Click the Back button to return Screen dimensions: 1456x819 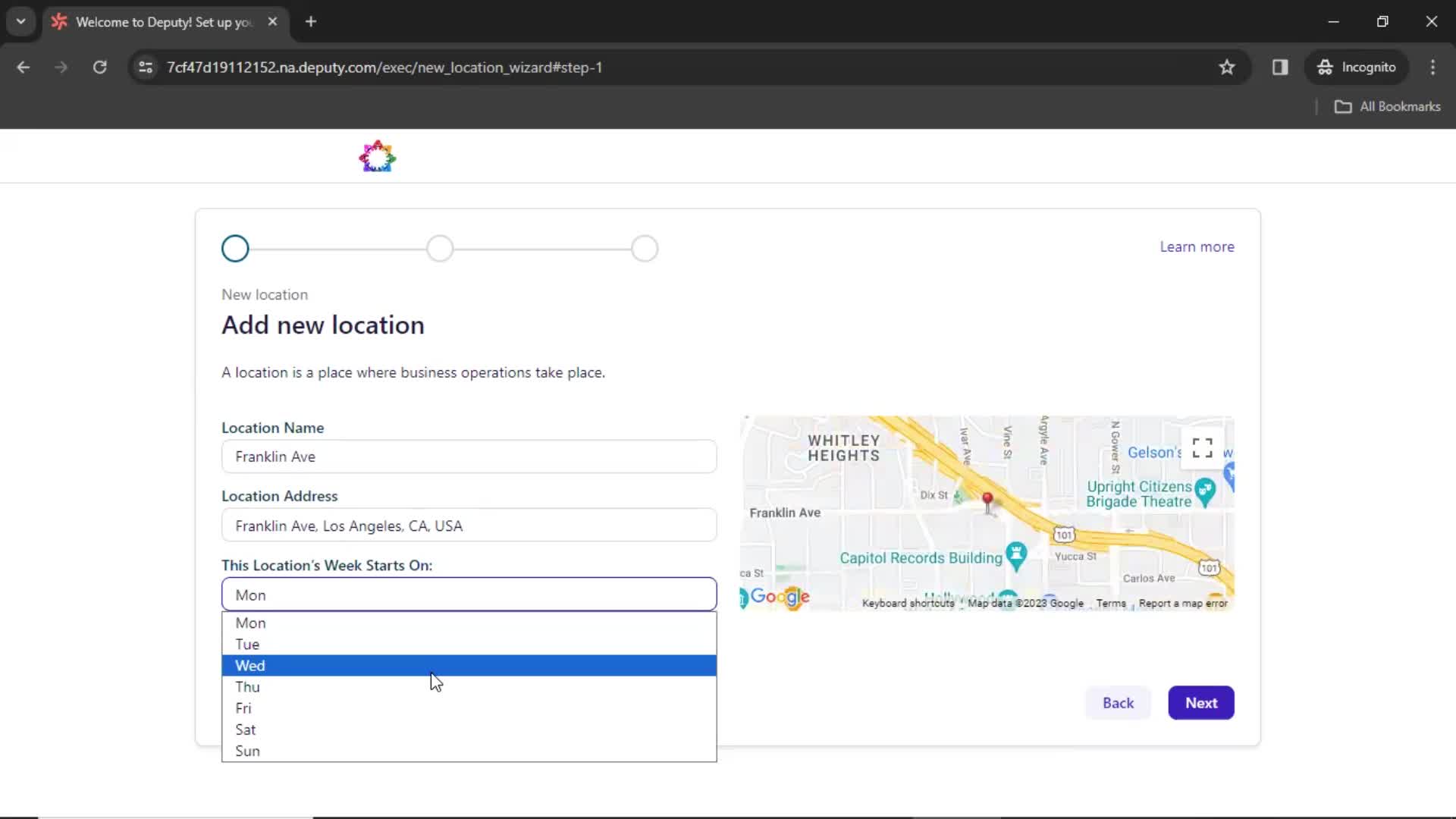pos(1118,702)
